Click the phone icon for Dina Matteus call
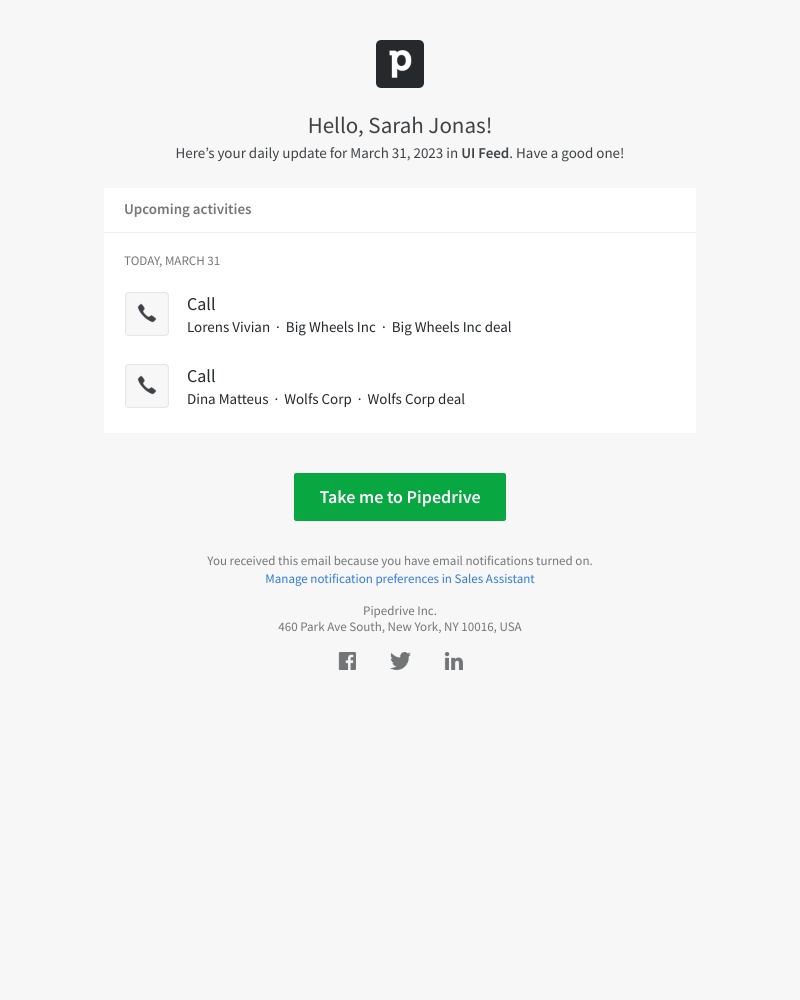The width and height of the screenshot is (800, 1000). [147, 386]
